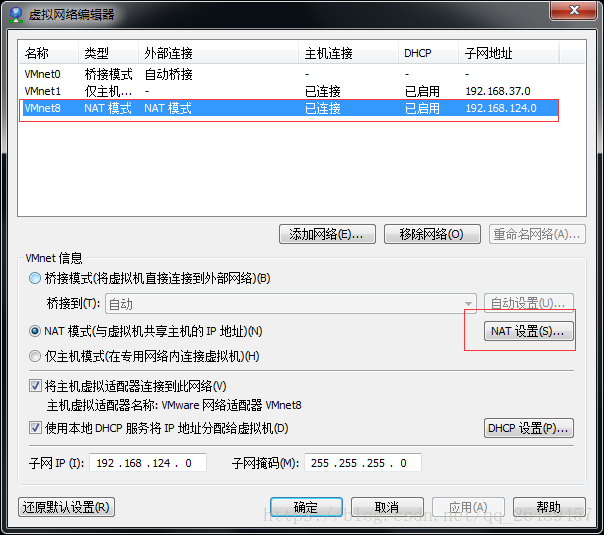Toggle 将主机虚拟适配器连接到此网络 checkbox
This screenshot has width=604, height=535.
tap(35, 386)
